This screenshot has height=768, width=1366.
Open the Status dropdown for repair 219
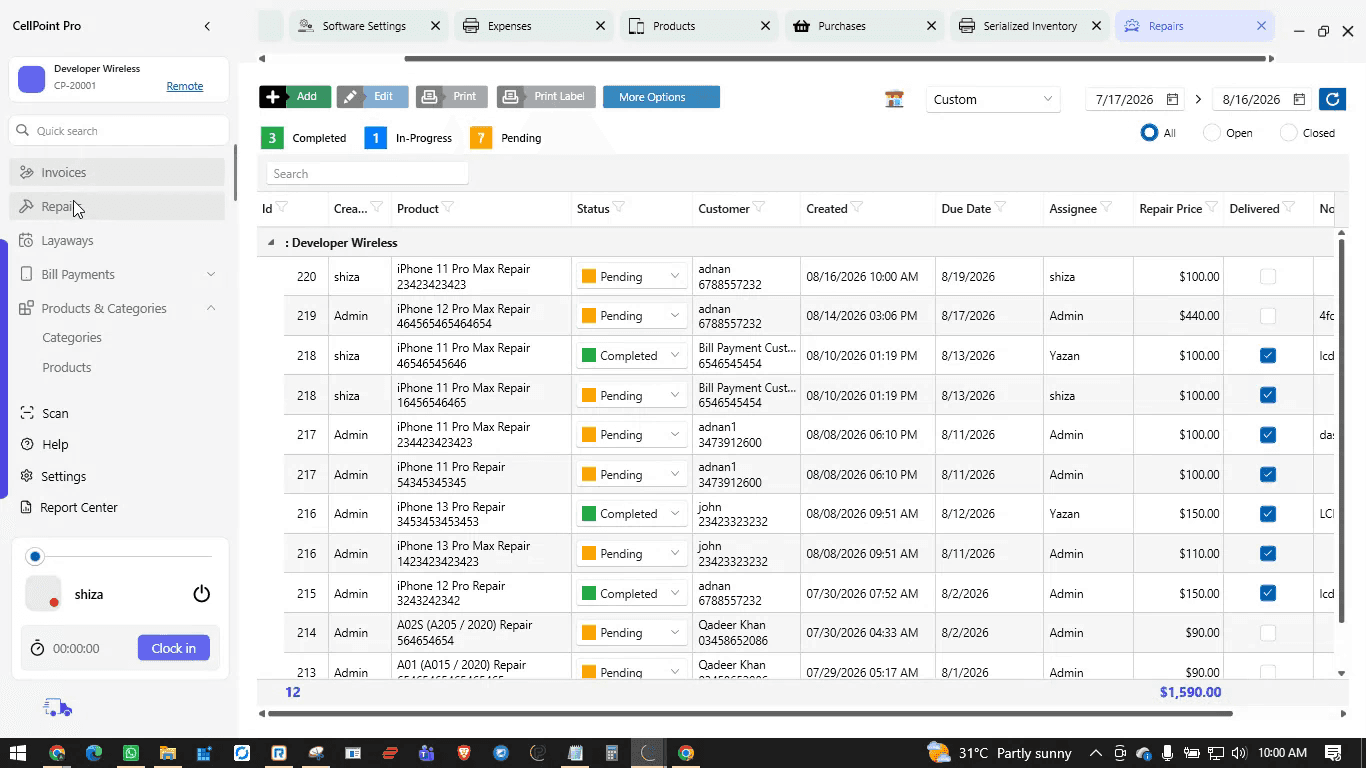point(632,316)
